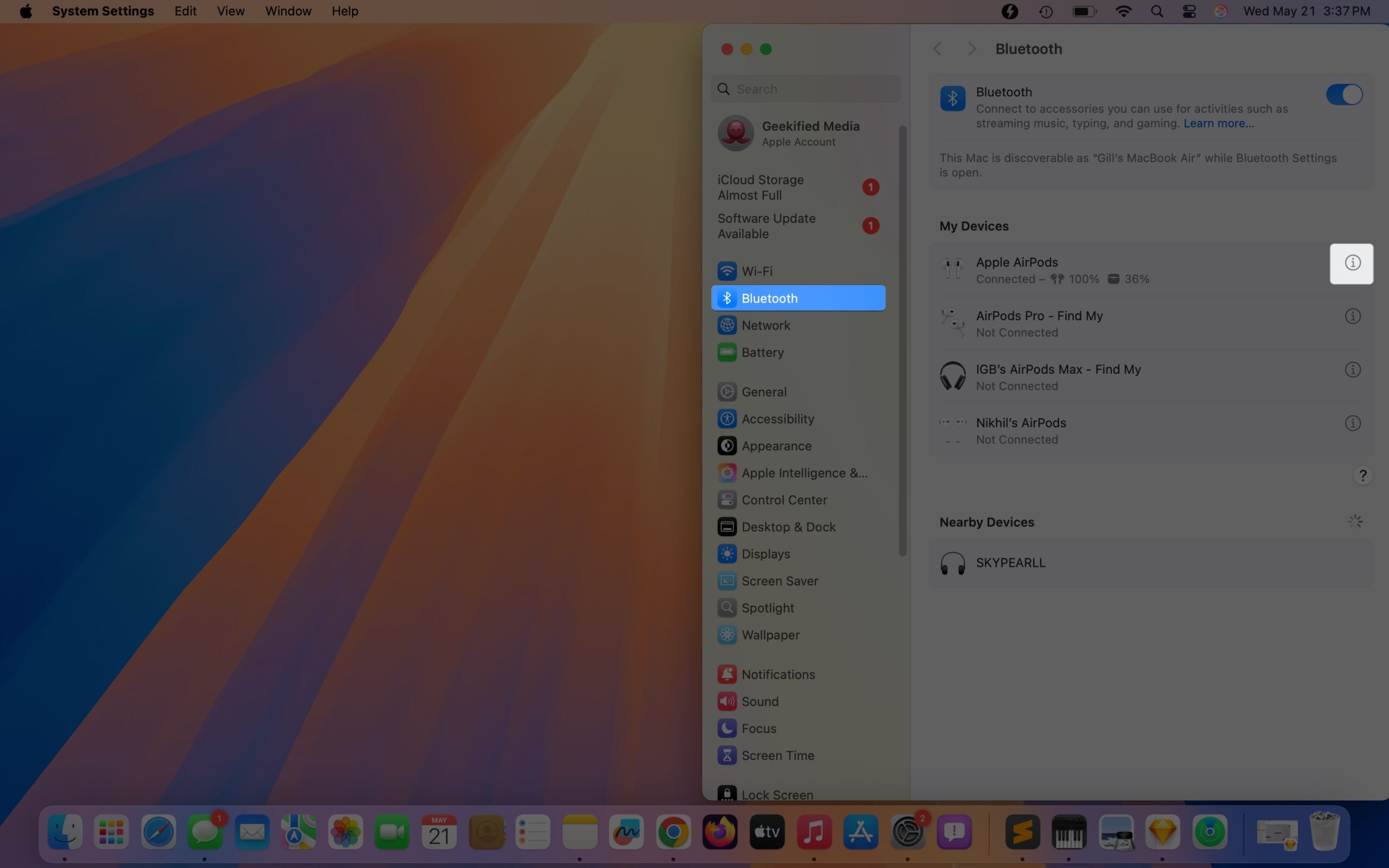Open Accessibility settings
This screenshot has height=868, width=1389.
778,418
